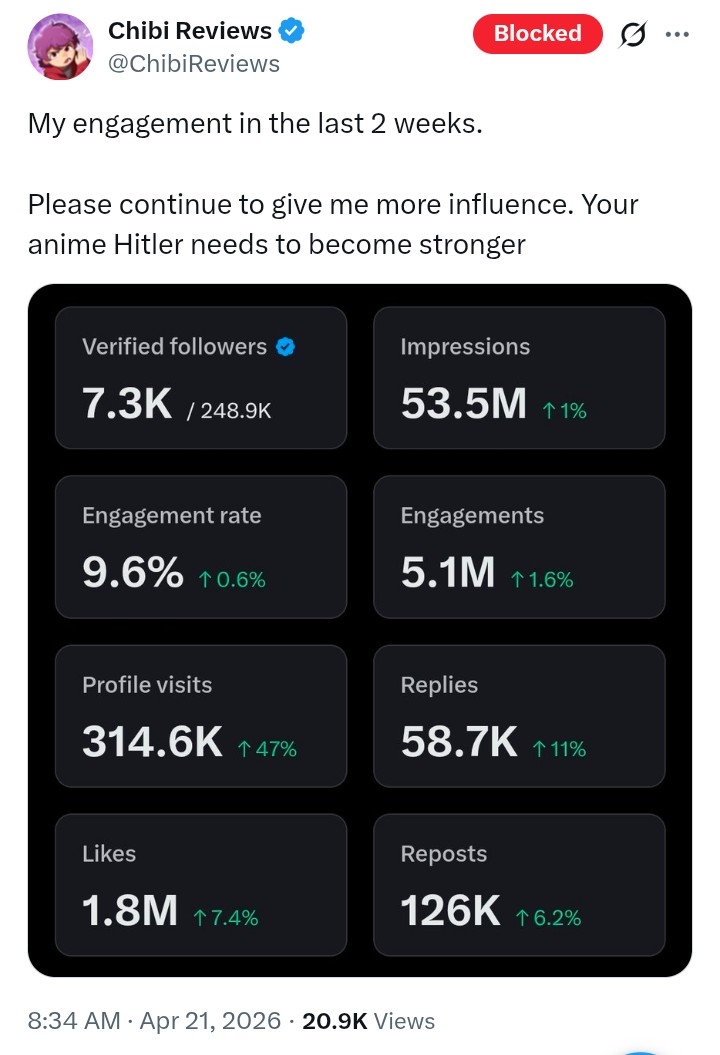The width and height of the screenshot is (720, 1055).
Task: Click the verified badge in Verified followers card
Action: [x=286, y=347]
